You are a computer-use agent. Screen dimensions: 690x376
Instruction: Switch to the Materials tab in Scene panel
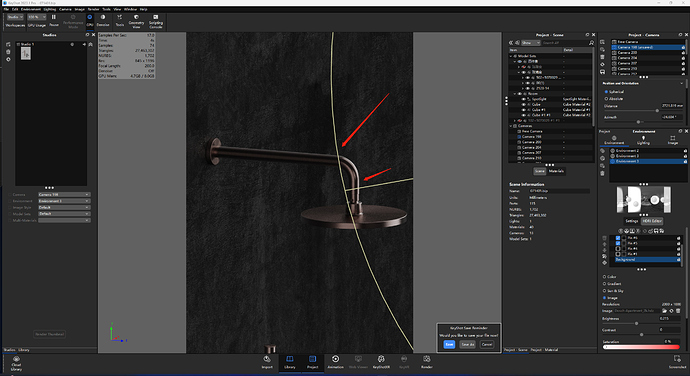click(556, 171)
